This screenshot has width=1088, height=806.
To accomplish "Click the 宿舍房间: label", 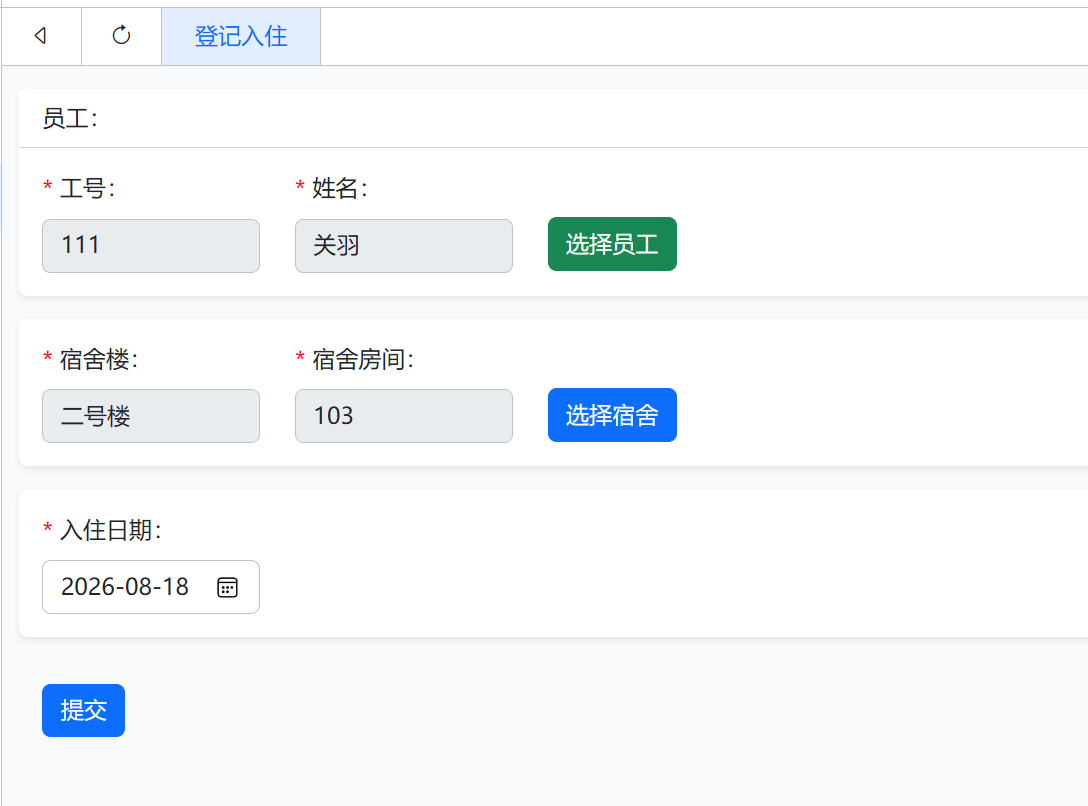I will click(x=363, y=359).
